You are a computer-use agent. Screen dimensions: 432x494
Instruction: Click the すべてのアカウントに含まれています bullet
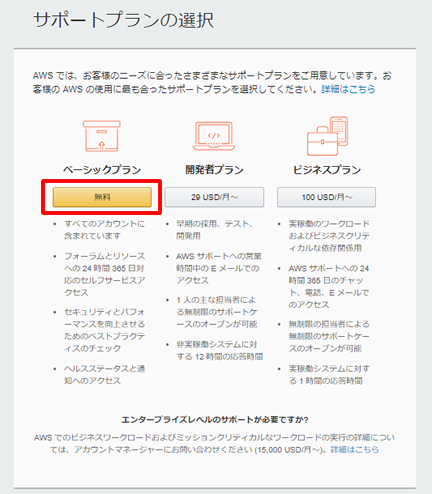(x=105, y=230)
